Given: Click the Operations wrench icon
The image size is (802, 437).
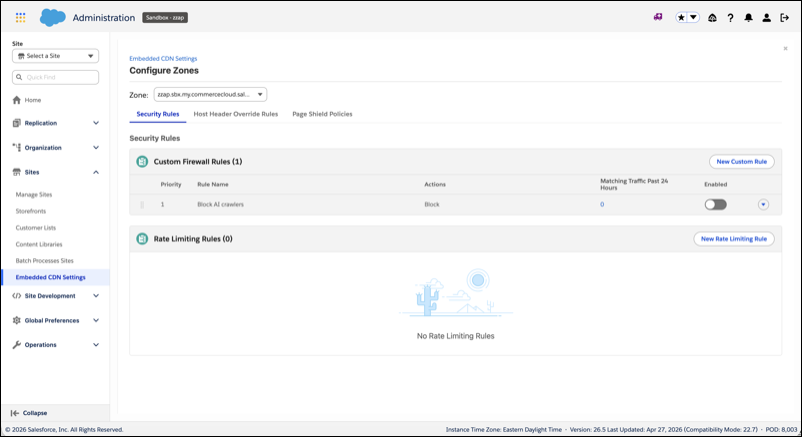Looking at the screenshot, I should (x=17, y=345).
